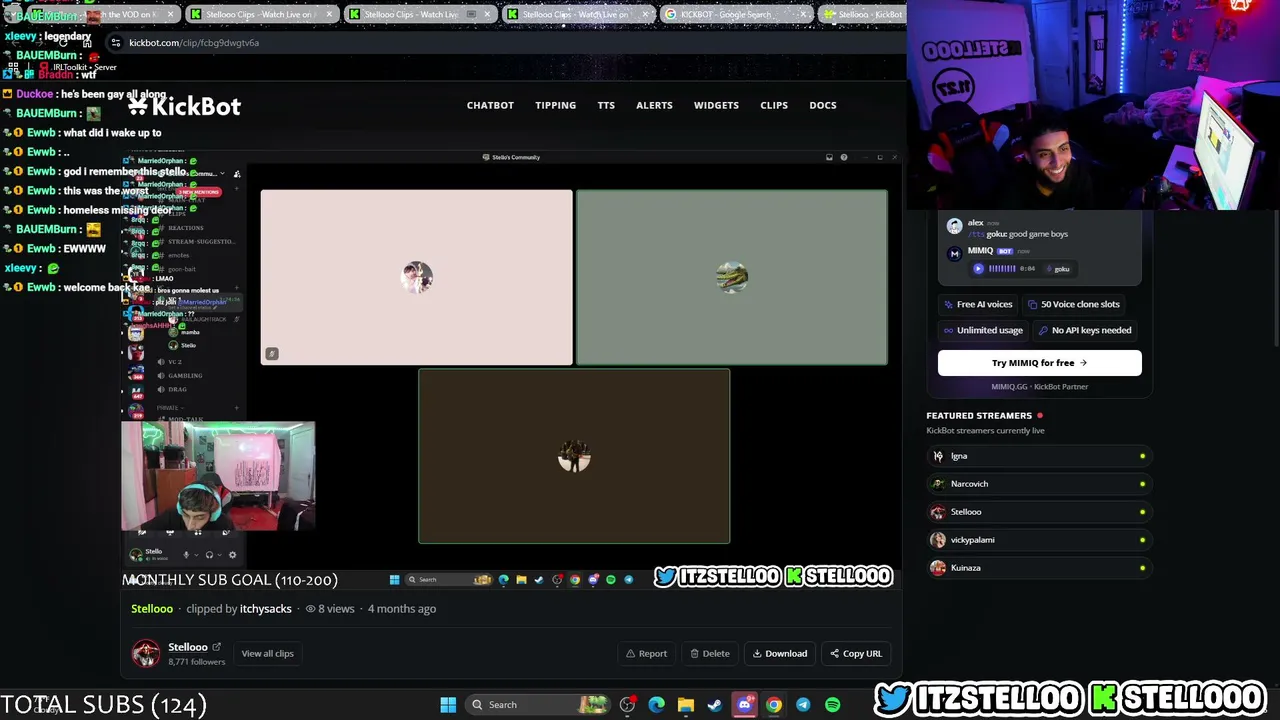The image size is (1280, 720).
Task: Open featured streamer Stellooo
Action: pos(1039,512)
